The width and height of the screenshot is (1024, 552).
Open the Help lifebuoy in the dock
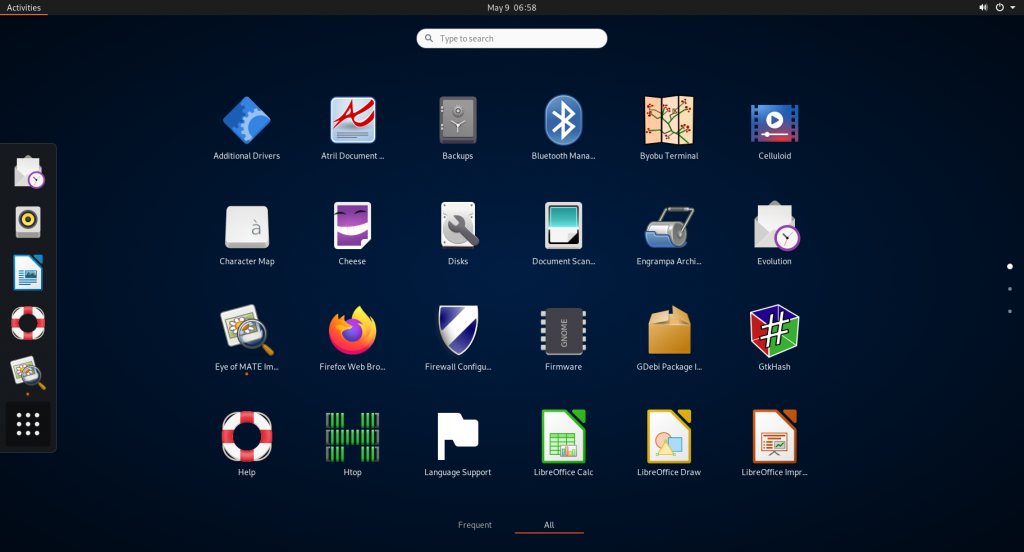point(28,323)
